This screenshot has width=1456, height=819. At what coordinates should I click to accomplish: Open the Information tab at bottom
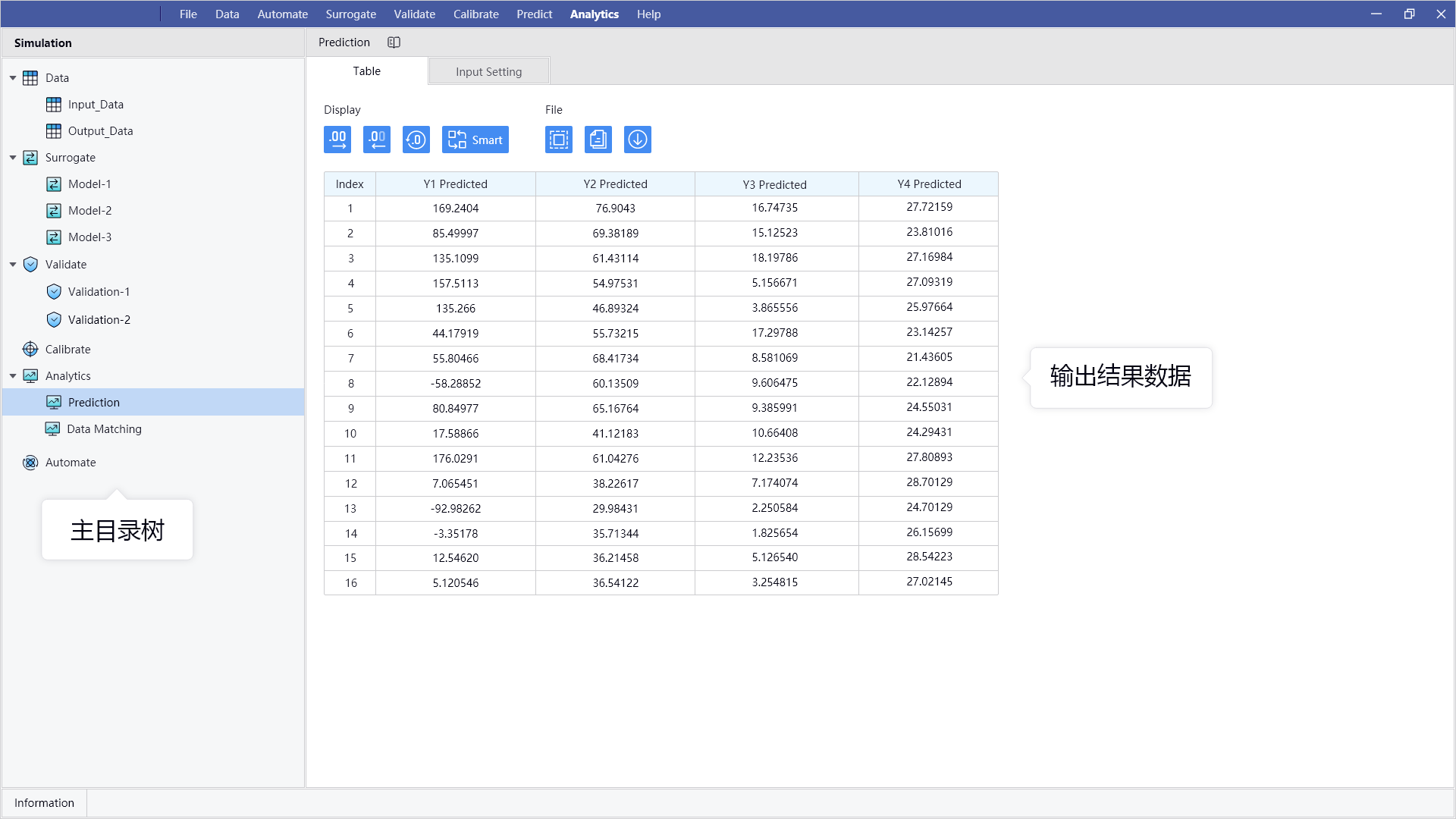pos(45,803)
